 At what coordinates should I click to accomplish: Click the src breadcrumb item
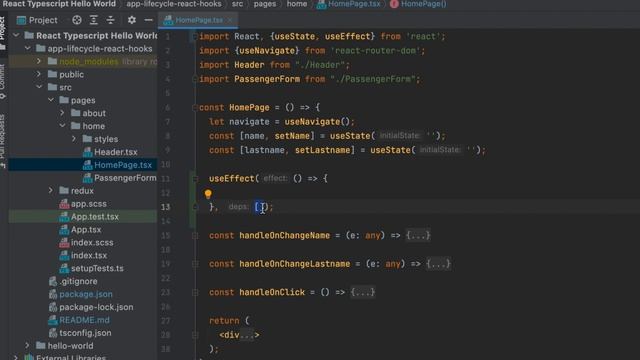[237, 4]
